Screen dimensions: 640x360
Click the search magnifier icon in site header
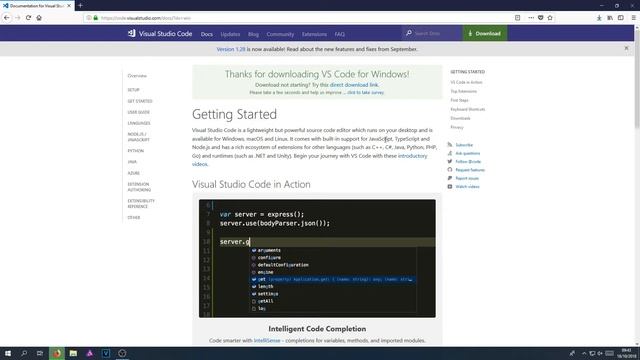tap(409, 33)
